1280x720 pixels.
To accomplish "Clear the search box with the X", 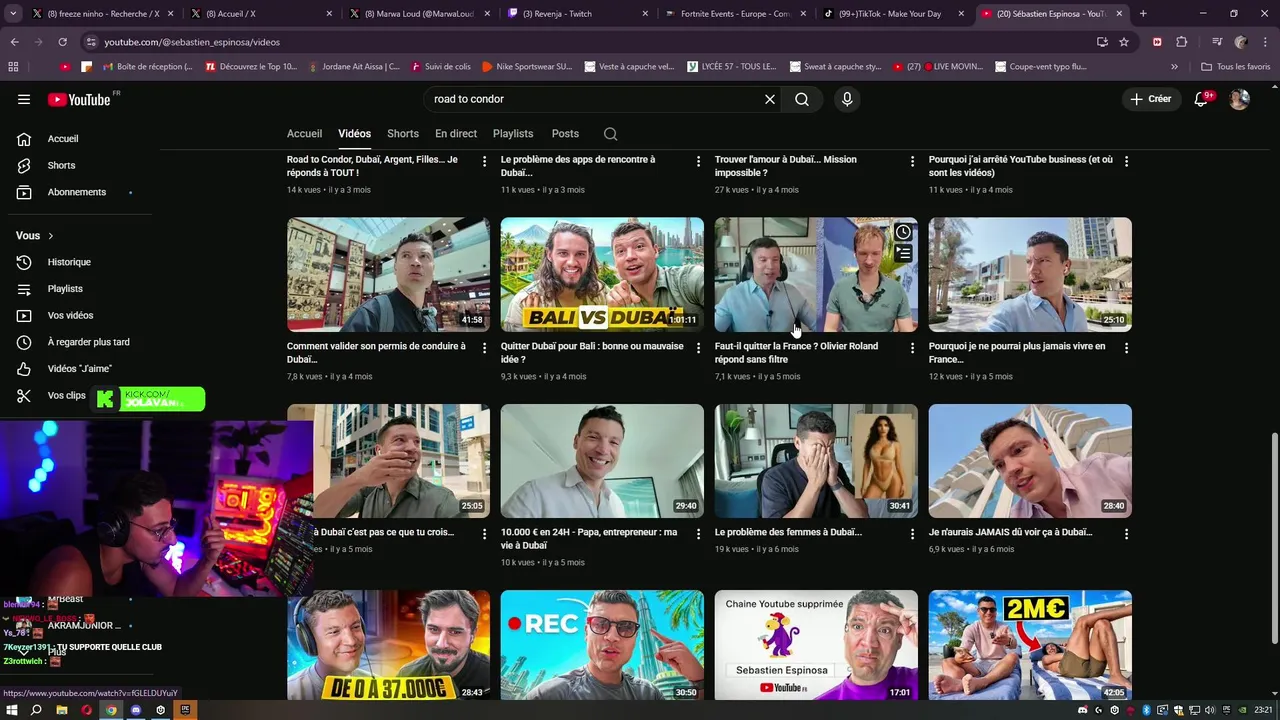I will coord(770,99).
